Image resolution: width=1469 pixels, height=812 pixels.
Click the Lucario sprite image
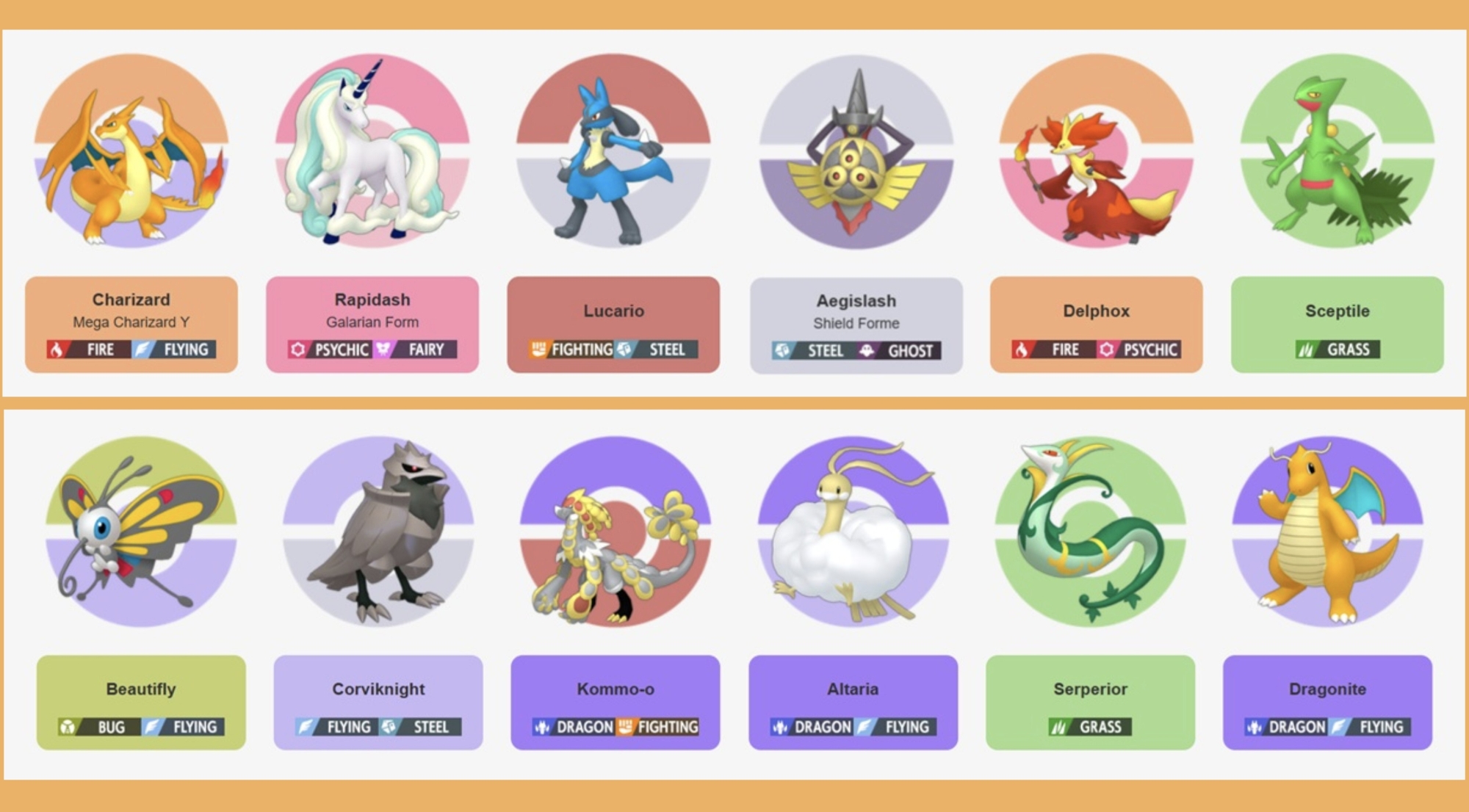(613, 151)
